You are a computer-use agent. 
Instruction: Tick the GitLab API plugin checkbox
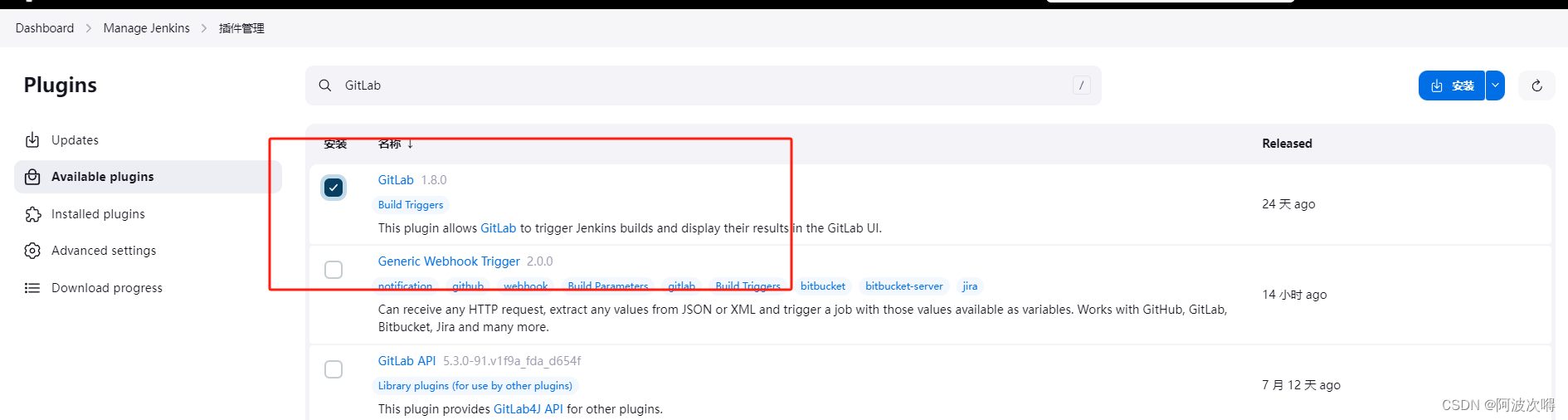pos(334,369)
